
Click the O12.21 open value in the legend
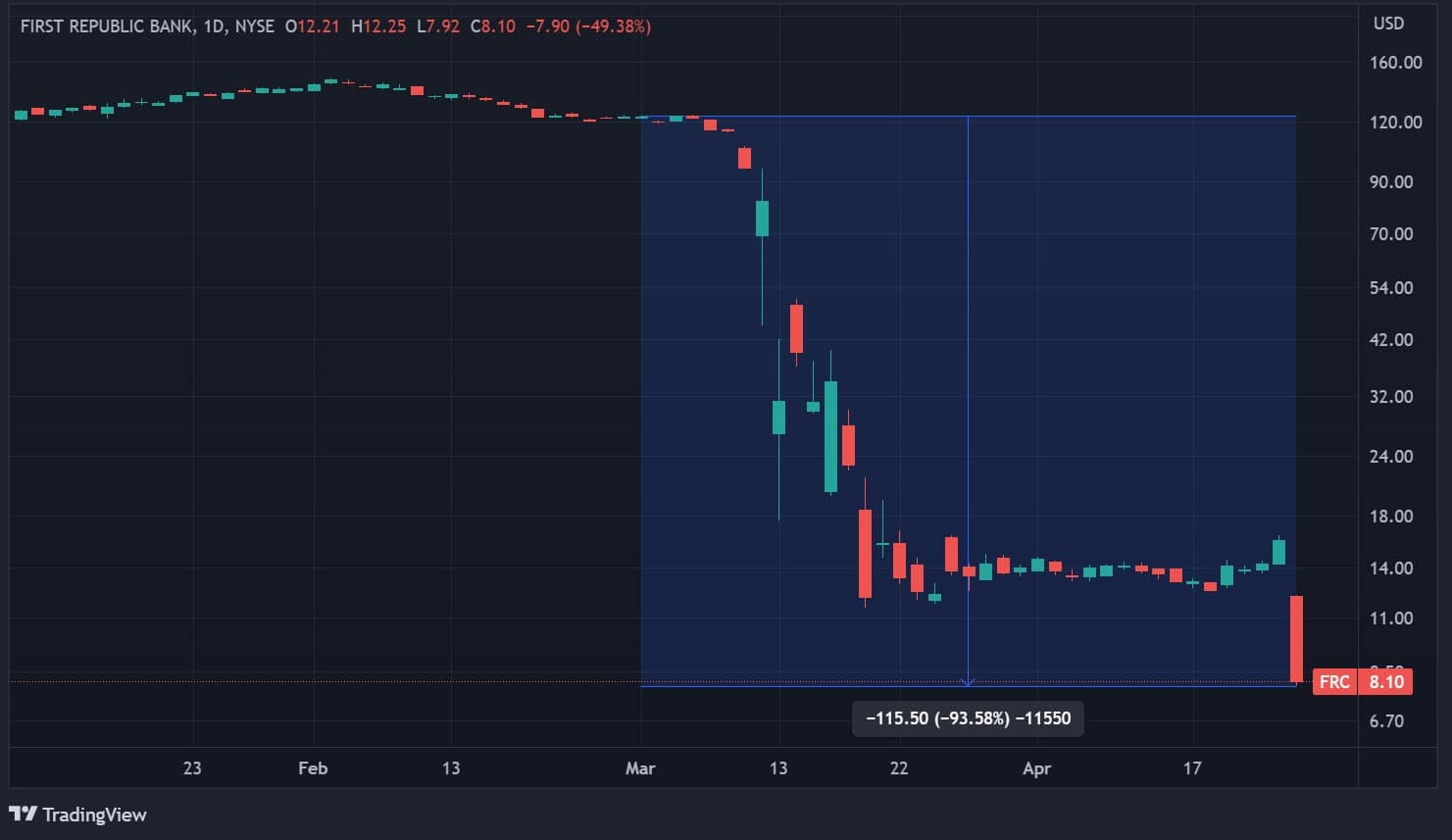pyautogui.click(x=313, y=26)
